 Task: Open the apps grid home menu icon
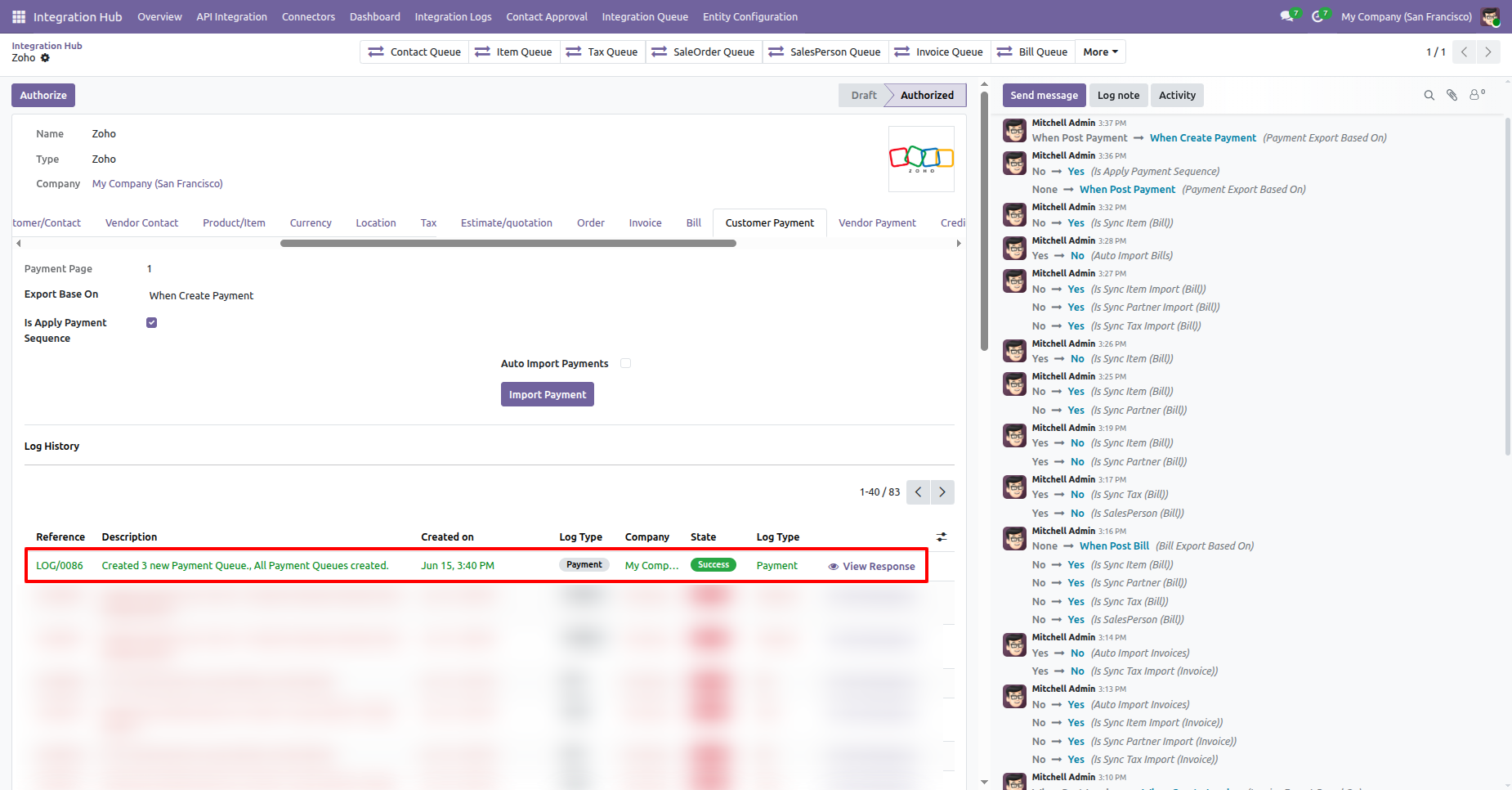click(x=19, y=16)
